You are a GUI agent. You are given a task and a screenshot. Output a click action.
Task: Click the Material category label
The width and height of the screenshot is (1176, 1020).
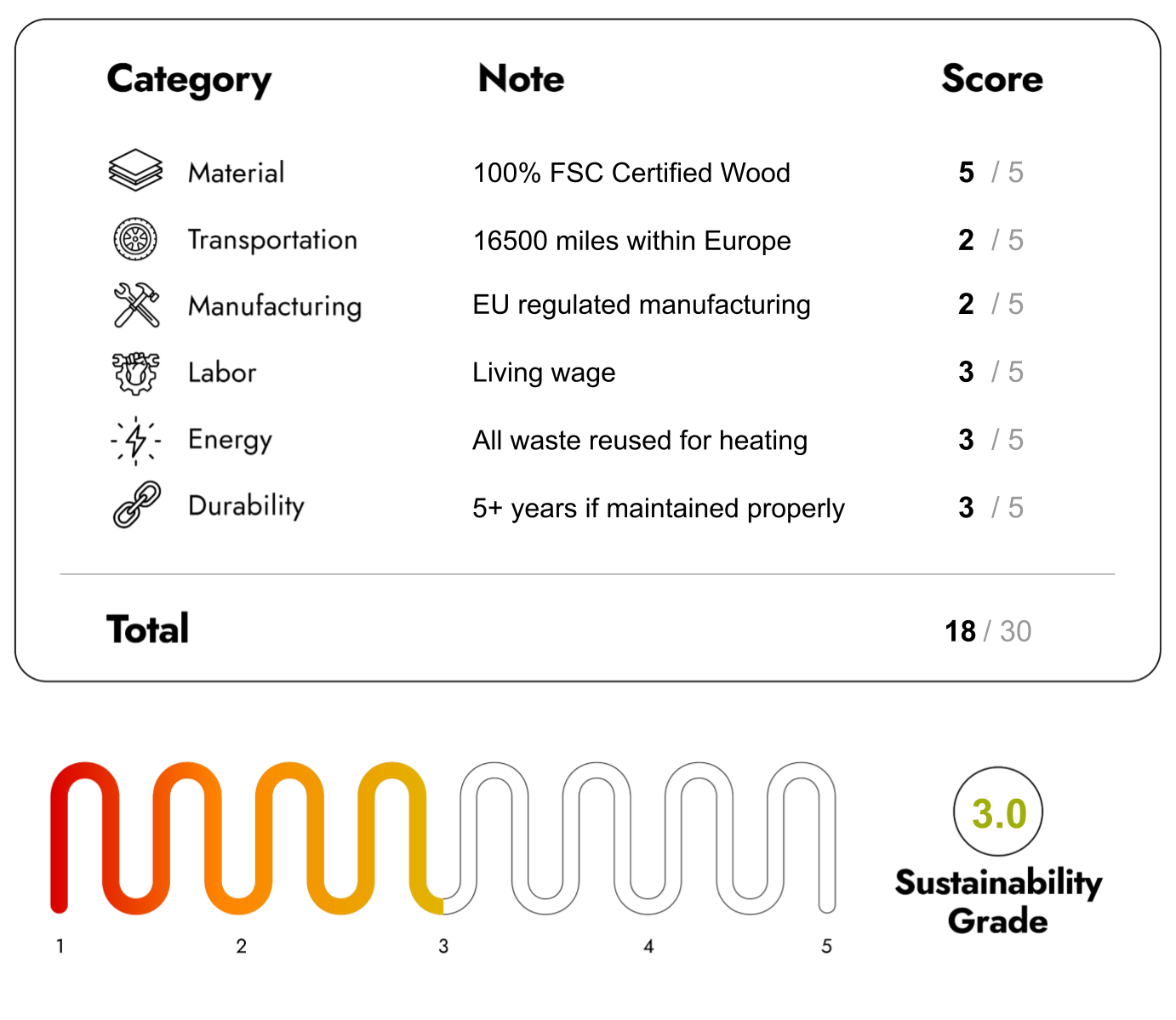click(x=236, y=173)
